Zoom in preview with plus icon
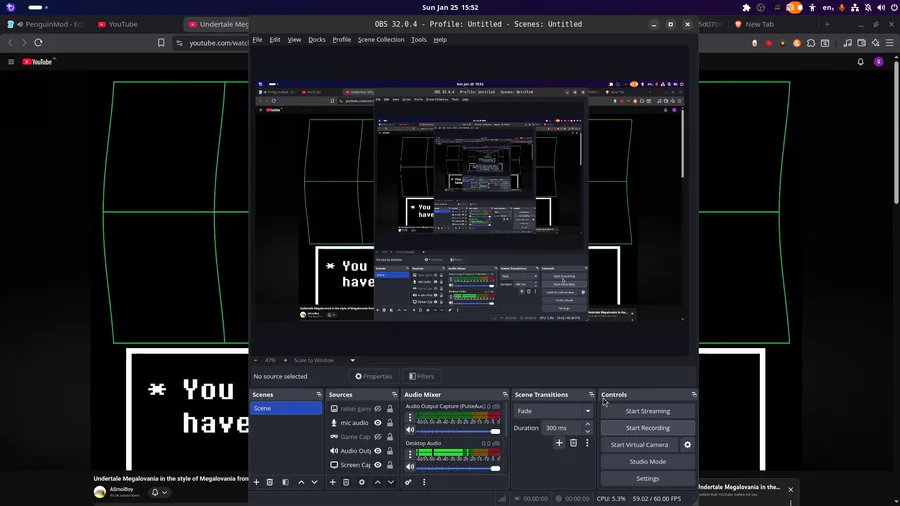This screenshot has height=506, width=900. click(x=285, y=360)
